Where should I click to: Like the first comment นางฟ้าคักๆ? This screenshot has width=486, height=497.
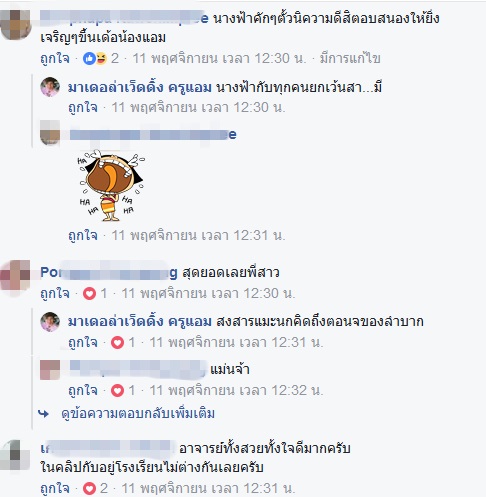pos(55,59)
